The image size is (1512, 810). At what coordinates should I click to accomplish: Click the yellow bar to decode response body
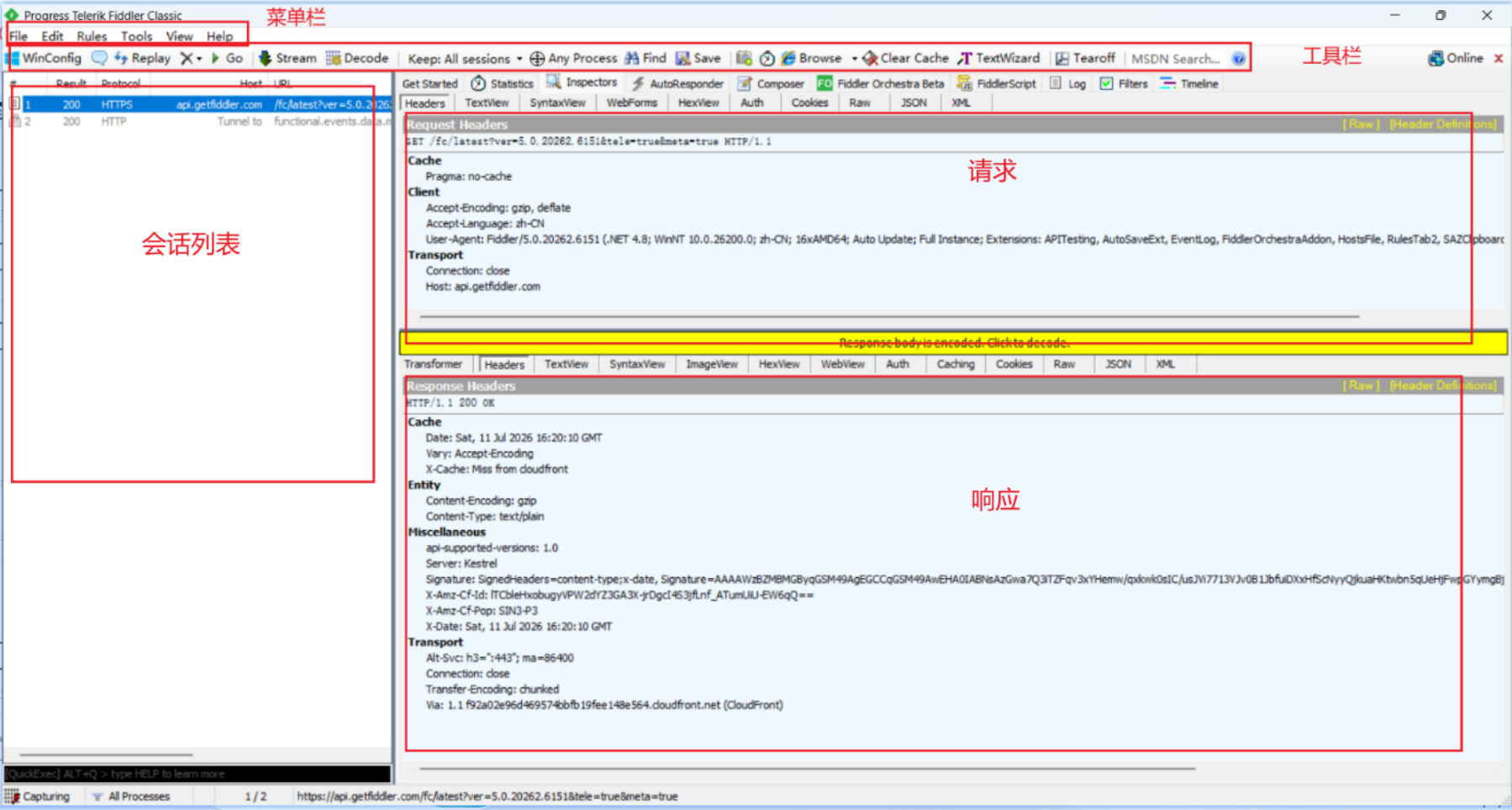pyautogui.click(x=953, y=343)
